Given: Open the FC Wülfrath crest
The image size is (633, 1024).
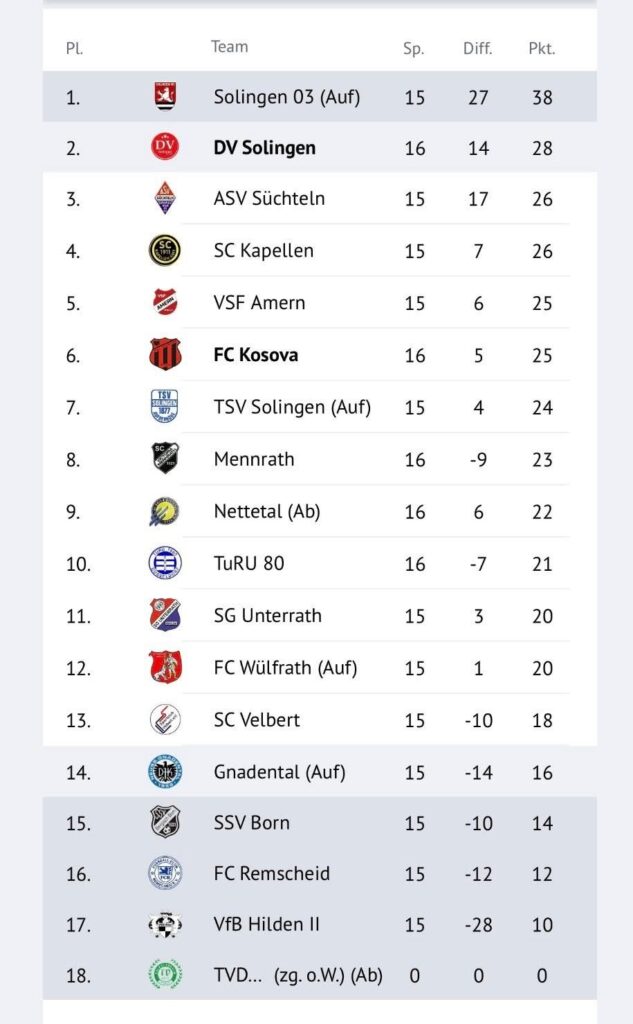Looking at the screenshot, I should pos(165,667).
